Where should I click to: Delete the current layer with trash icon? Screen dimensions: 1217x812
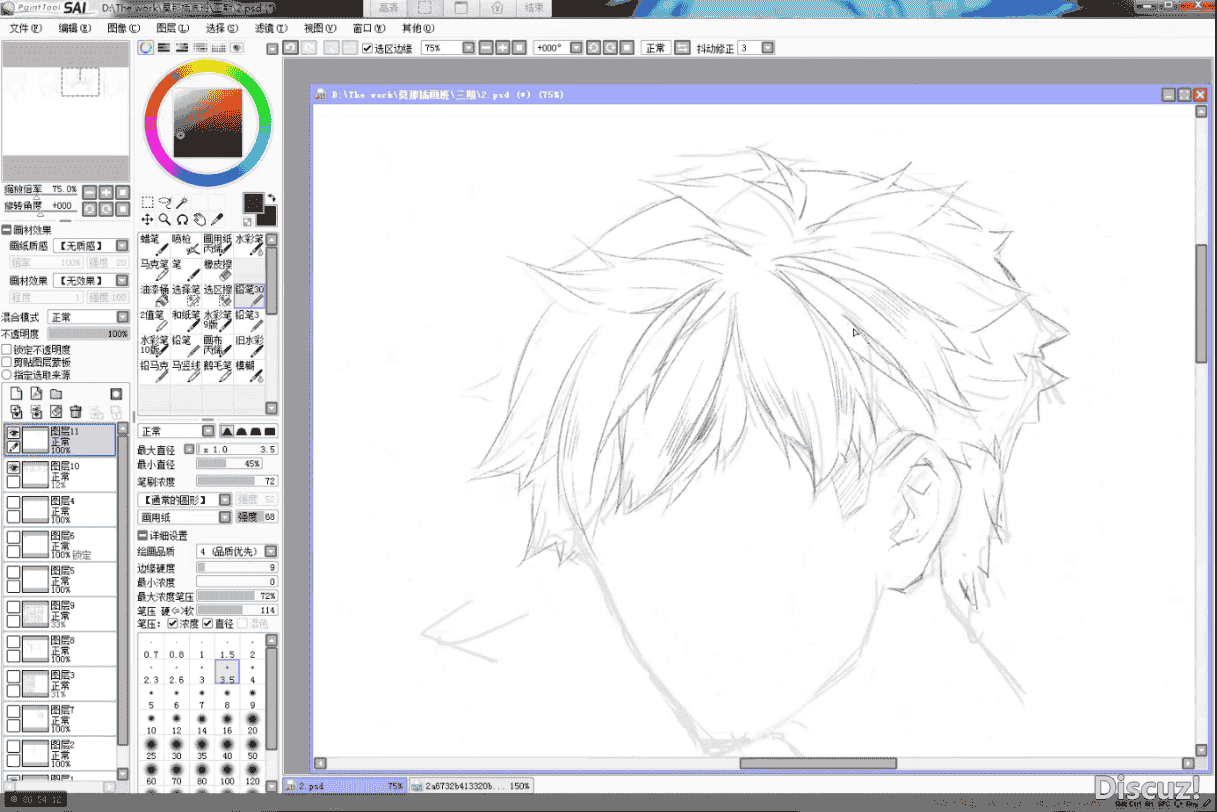(x=76, y=412)
